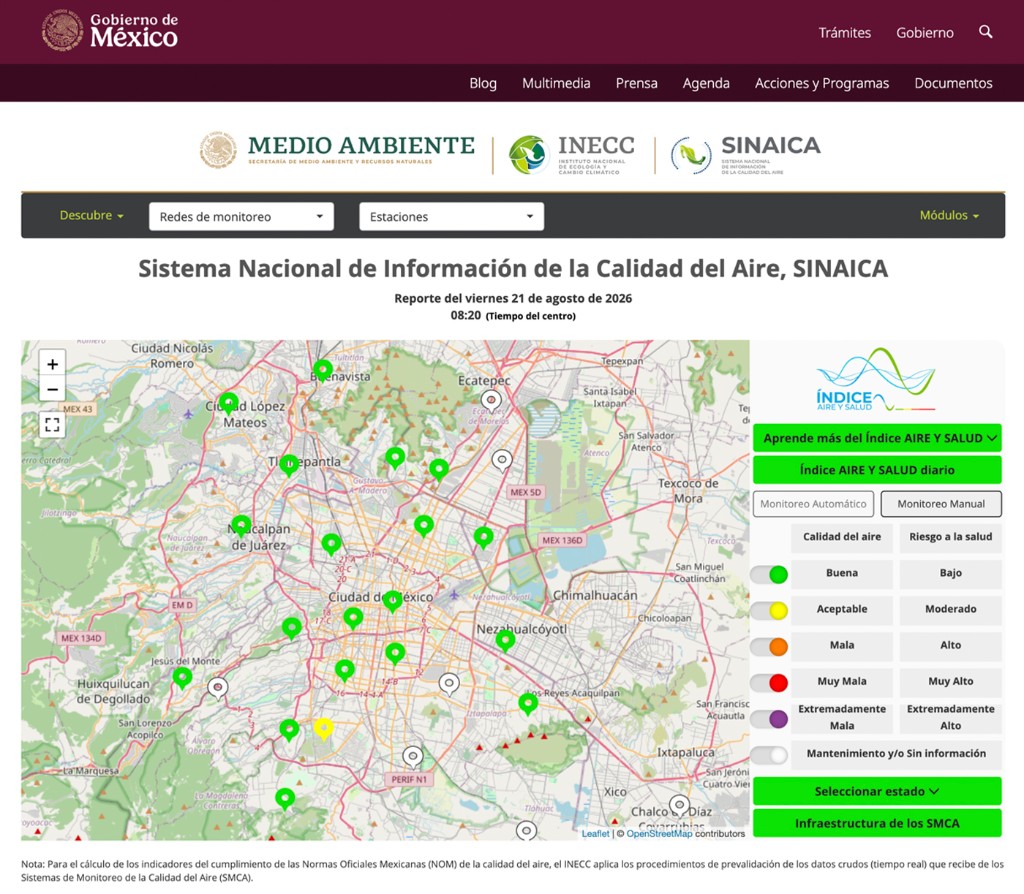Click white marker beside Jesús del Monte
The image size is (1024, 894).
pyautogui.click(x=218, y=688)
